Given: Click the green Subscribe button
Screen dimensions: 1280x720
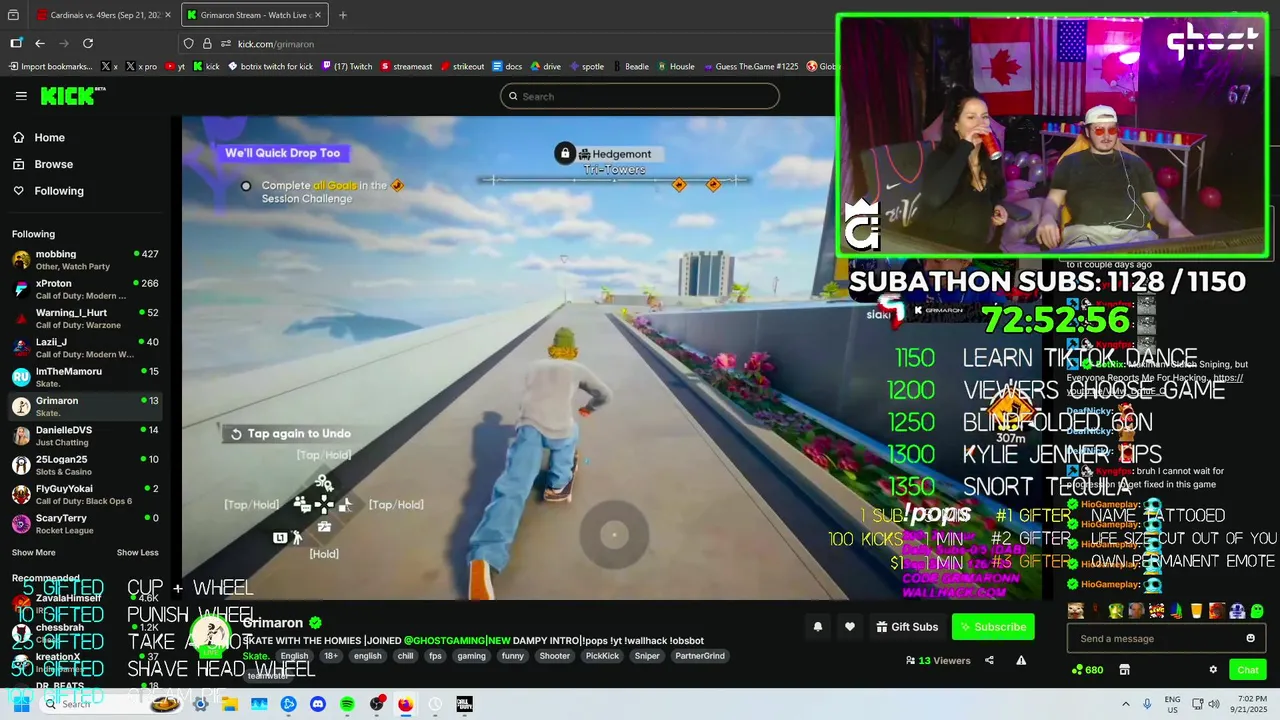Looking at the screenshot, I should click(x=993, y=627).
